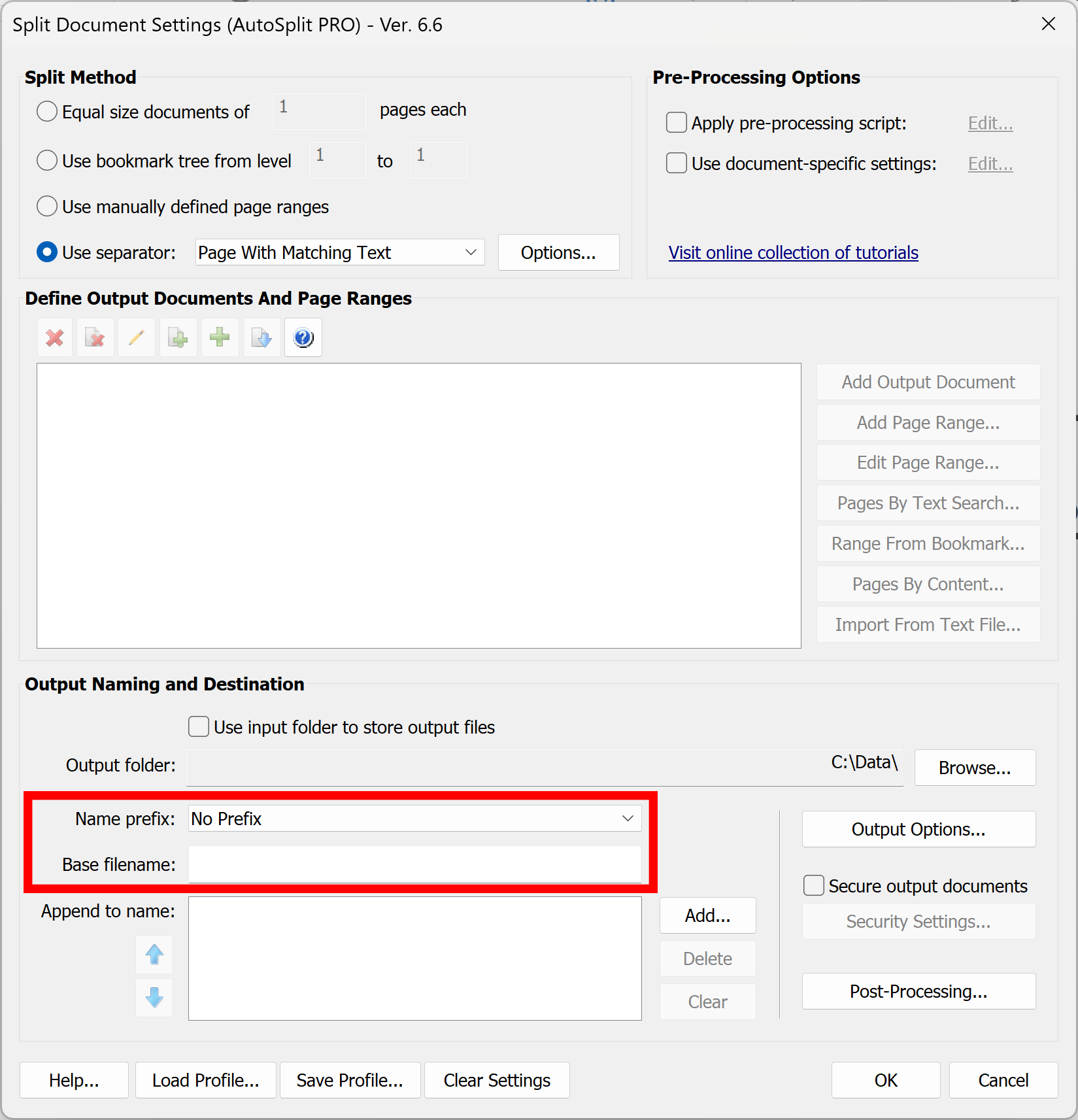Click the green plus add-range icon
1078x1120 pixels.
220,337
